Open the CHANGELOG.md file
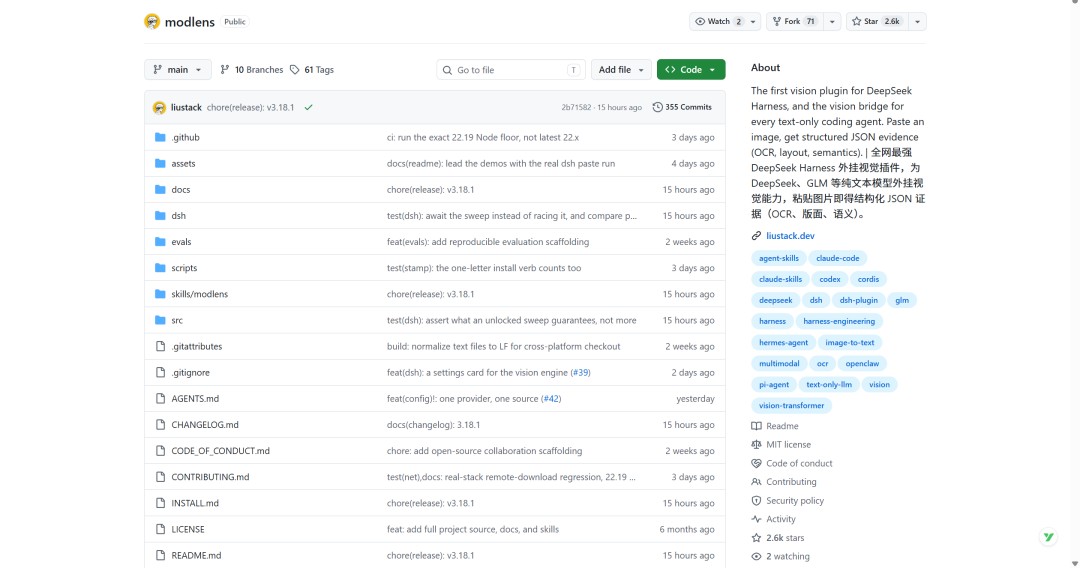 [x=205, y=425]
